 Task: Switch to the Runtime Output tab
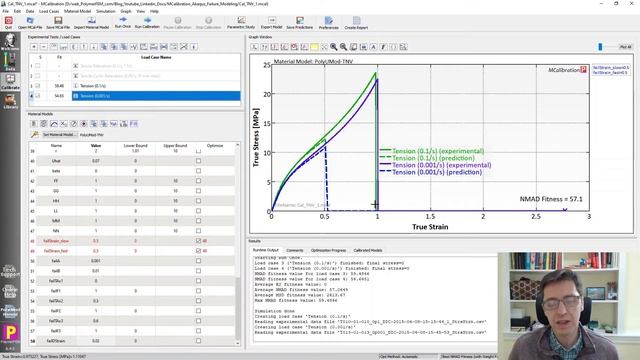265,250
